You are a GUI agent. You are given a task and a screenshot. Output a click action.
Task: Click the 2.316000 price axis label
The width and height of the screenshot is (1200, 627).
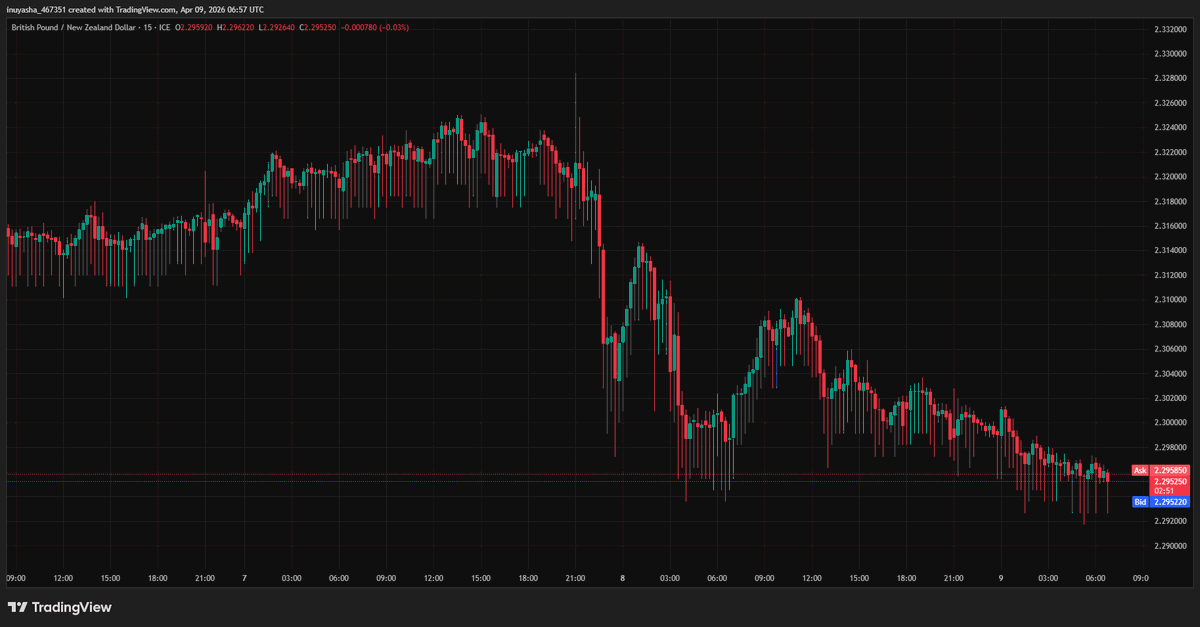1169,226
